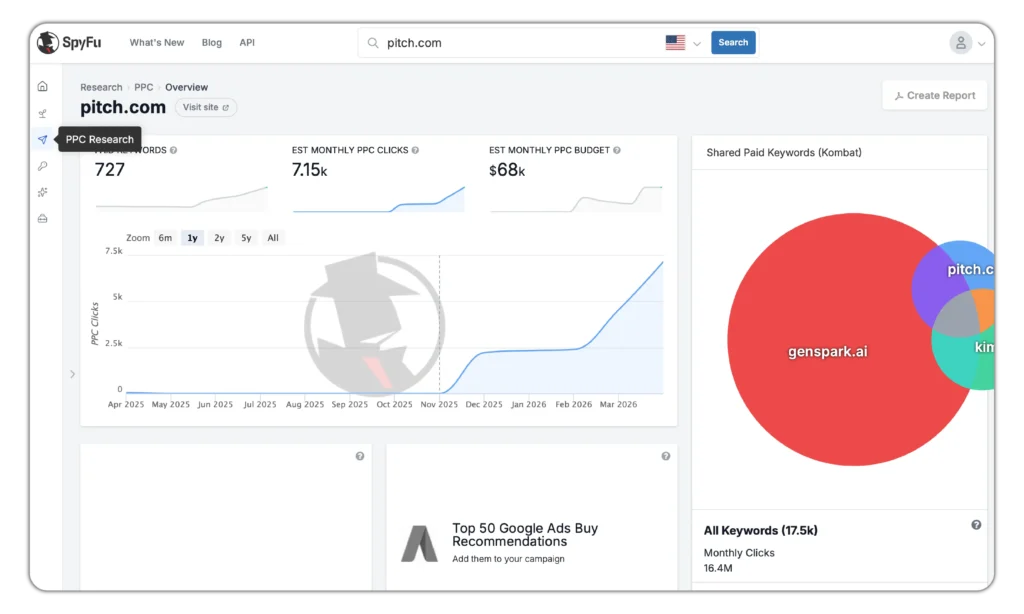Go to Research breadcrumb

tap(101, 87)
